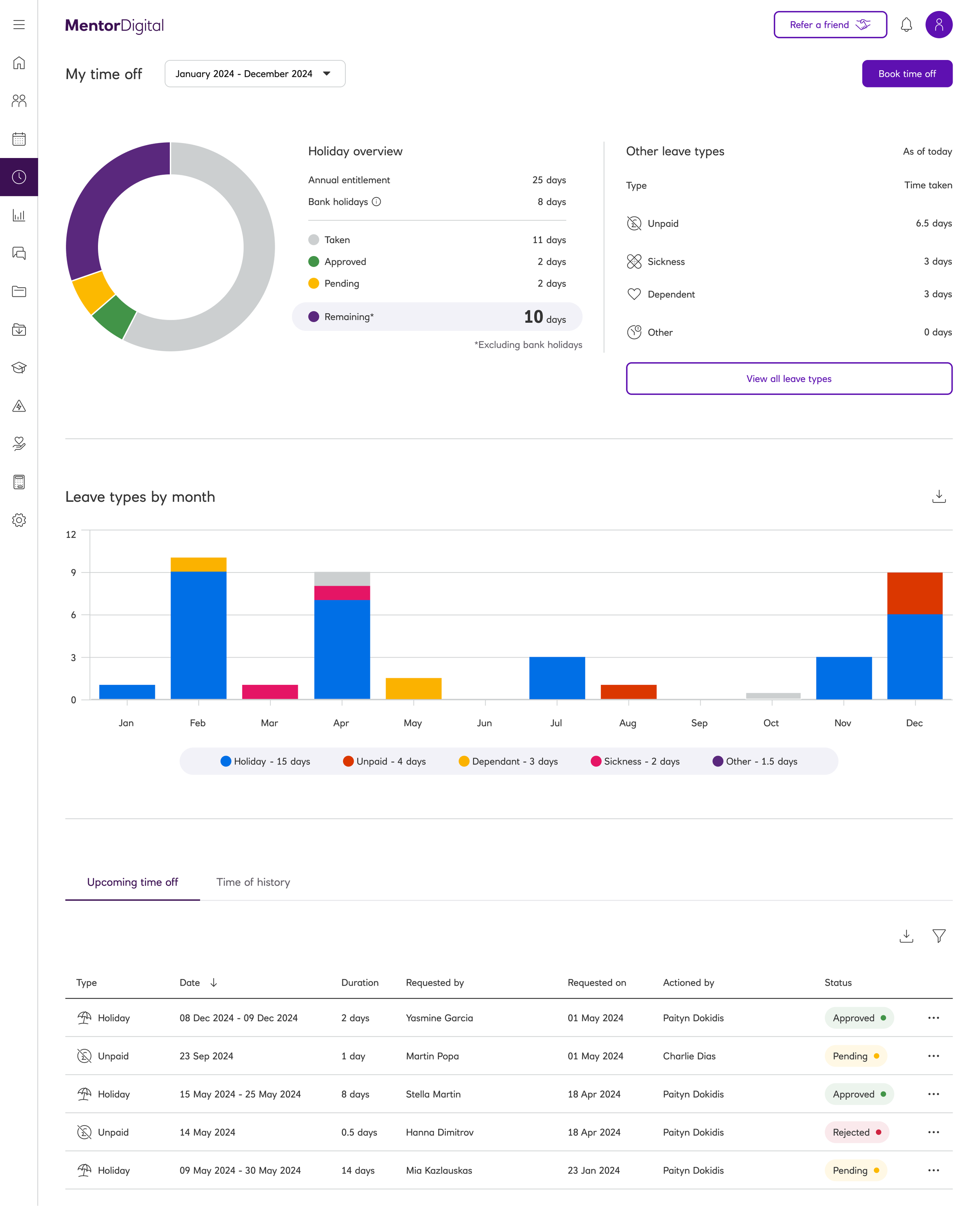
Task: Download the upcoming time off table
Action: [906, 936]
